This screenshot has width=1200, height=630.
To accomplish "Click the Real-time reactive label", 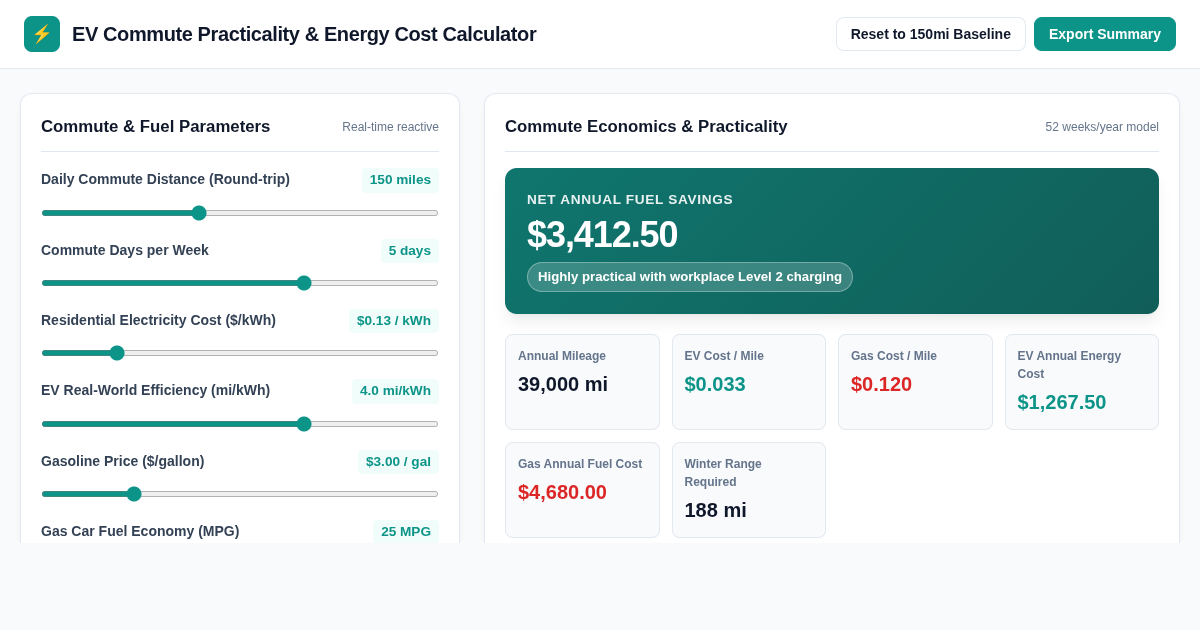I will coord(390,127).
